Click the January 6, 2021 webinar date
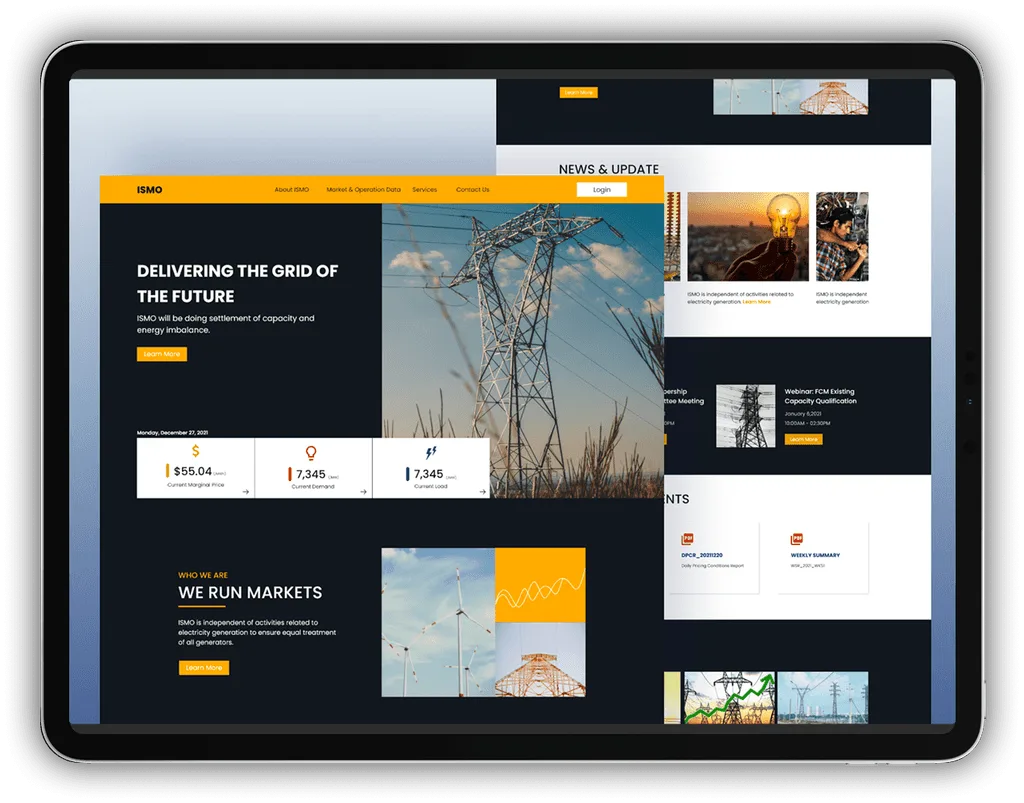 pyautogui.click(x=803, y=413)
